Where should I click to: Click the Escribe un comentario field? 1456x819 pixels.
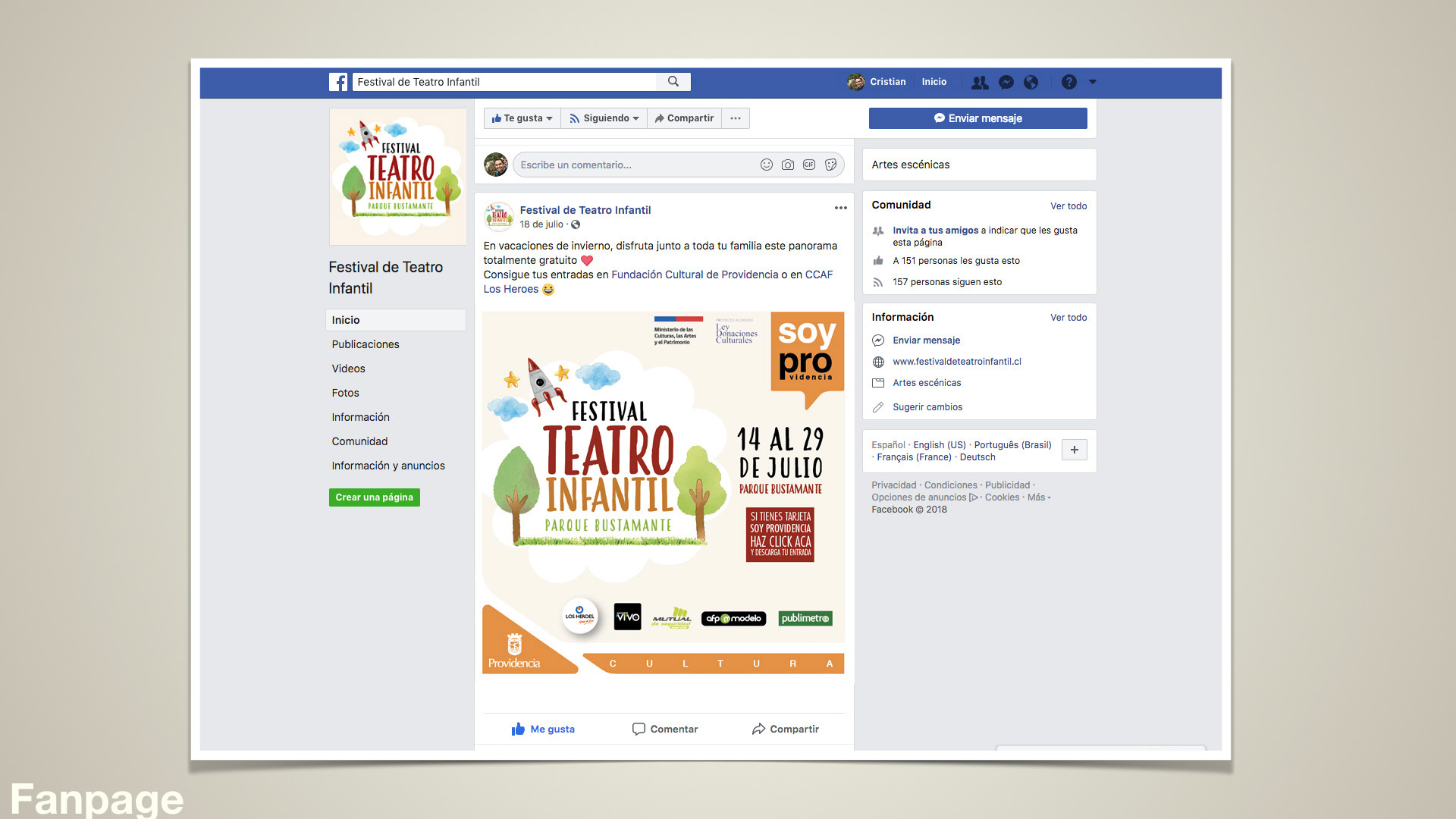pos(633,165)
